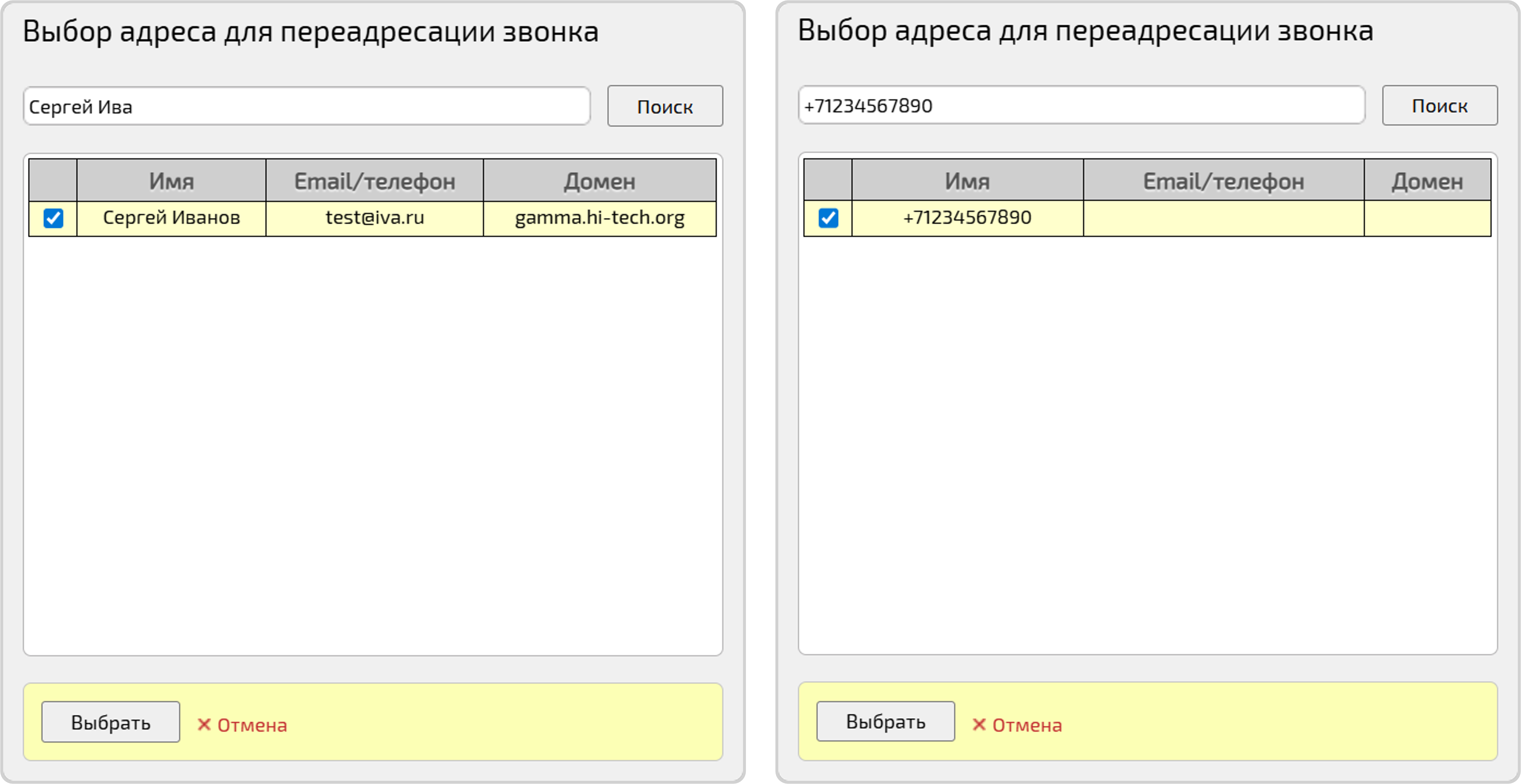This screenshot has height=784, width=1521.
Task: Uncheck the Сергей Иванов row checkbox
Action: click(53, 219)
